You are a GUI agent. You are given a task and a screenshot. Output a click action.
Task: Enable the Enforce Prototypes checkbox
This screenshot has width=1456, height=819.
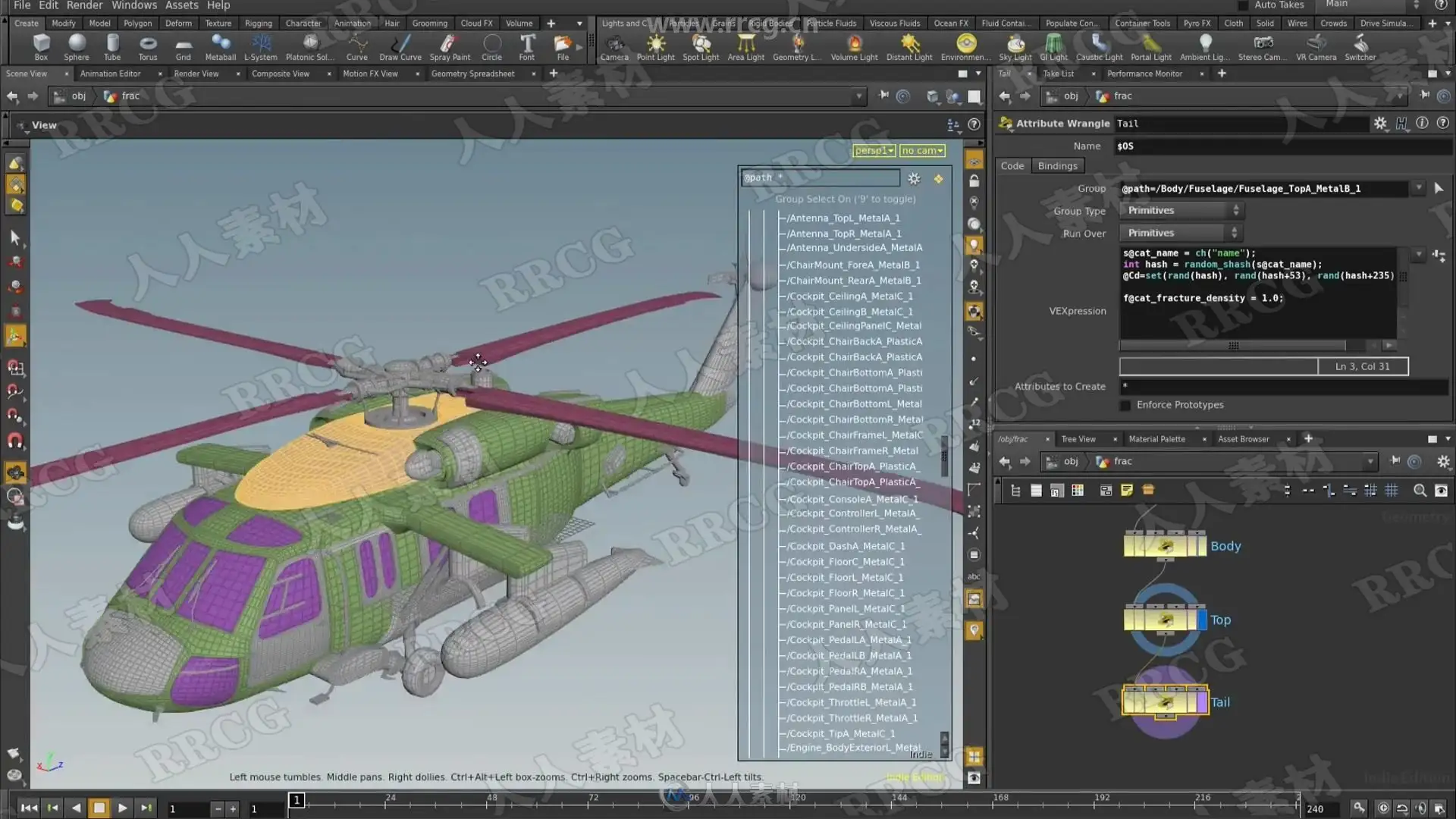(x=1125, y=405)
